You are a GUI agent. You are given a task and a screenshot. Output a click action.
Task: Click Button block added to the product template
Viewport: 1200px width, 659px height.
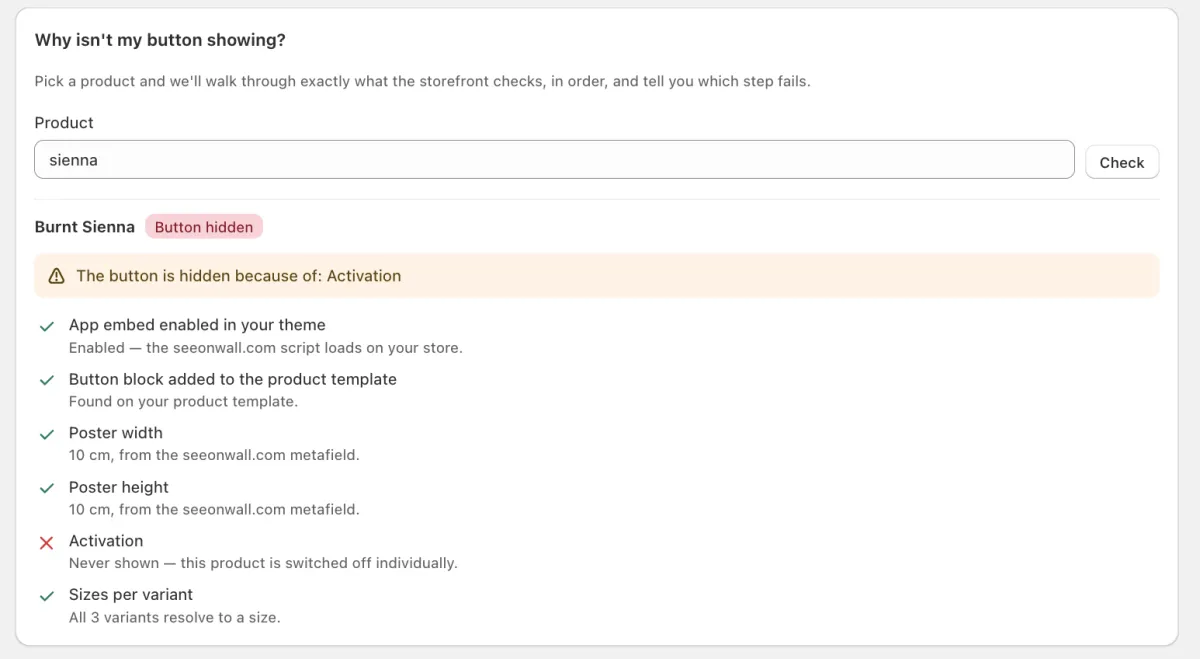(233, 379)
